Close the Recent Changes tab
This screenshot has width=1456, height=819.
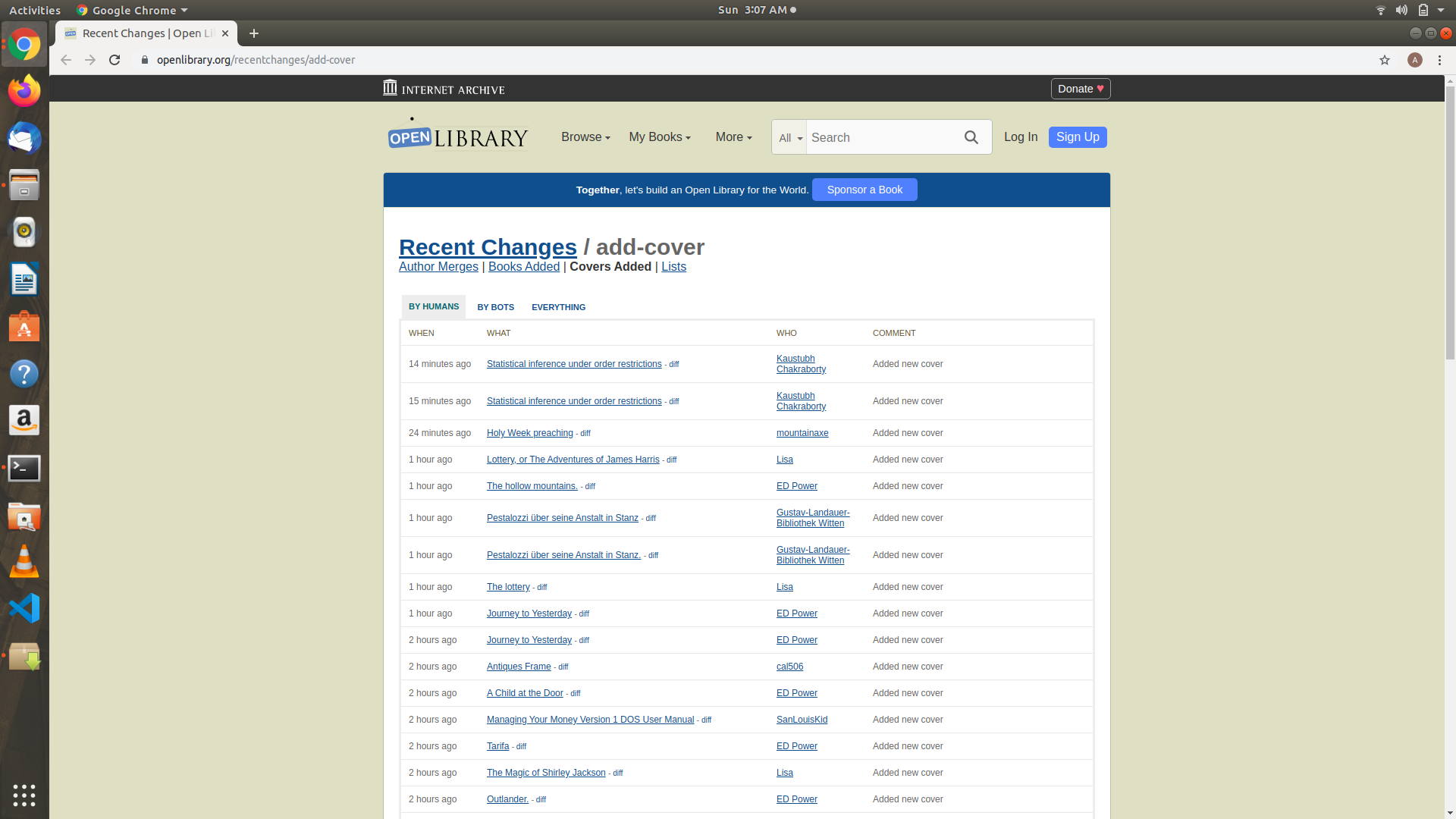coord(225,33)
